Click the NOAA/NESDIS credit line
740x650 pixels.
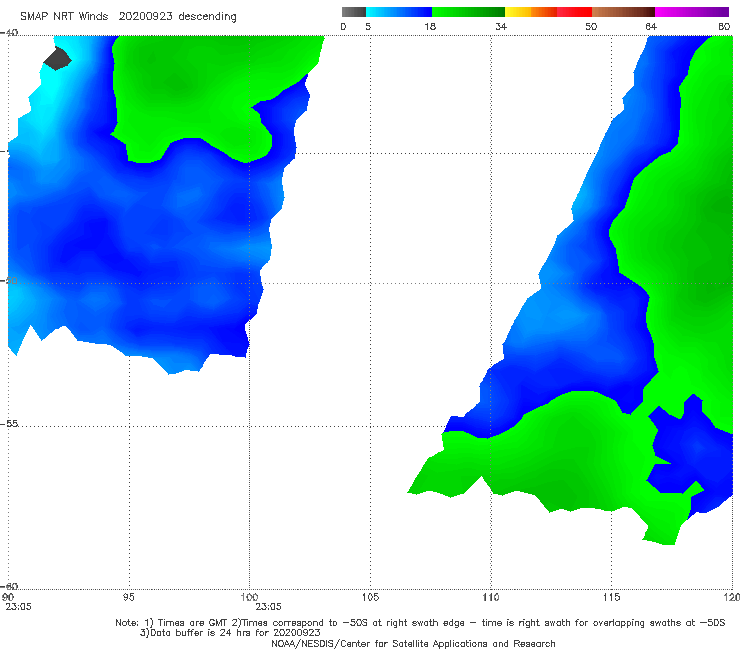click(413, 643)
